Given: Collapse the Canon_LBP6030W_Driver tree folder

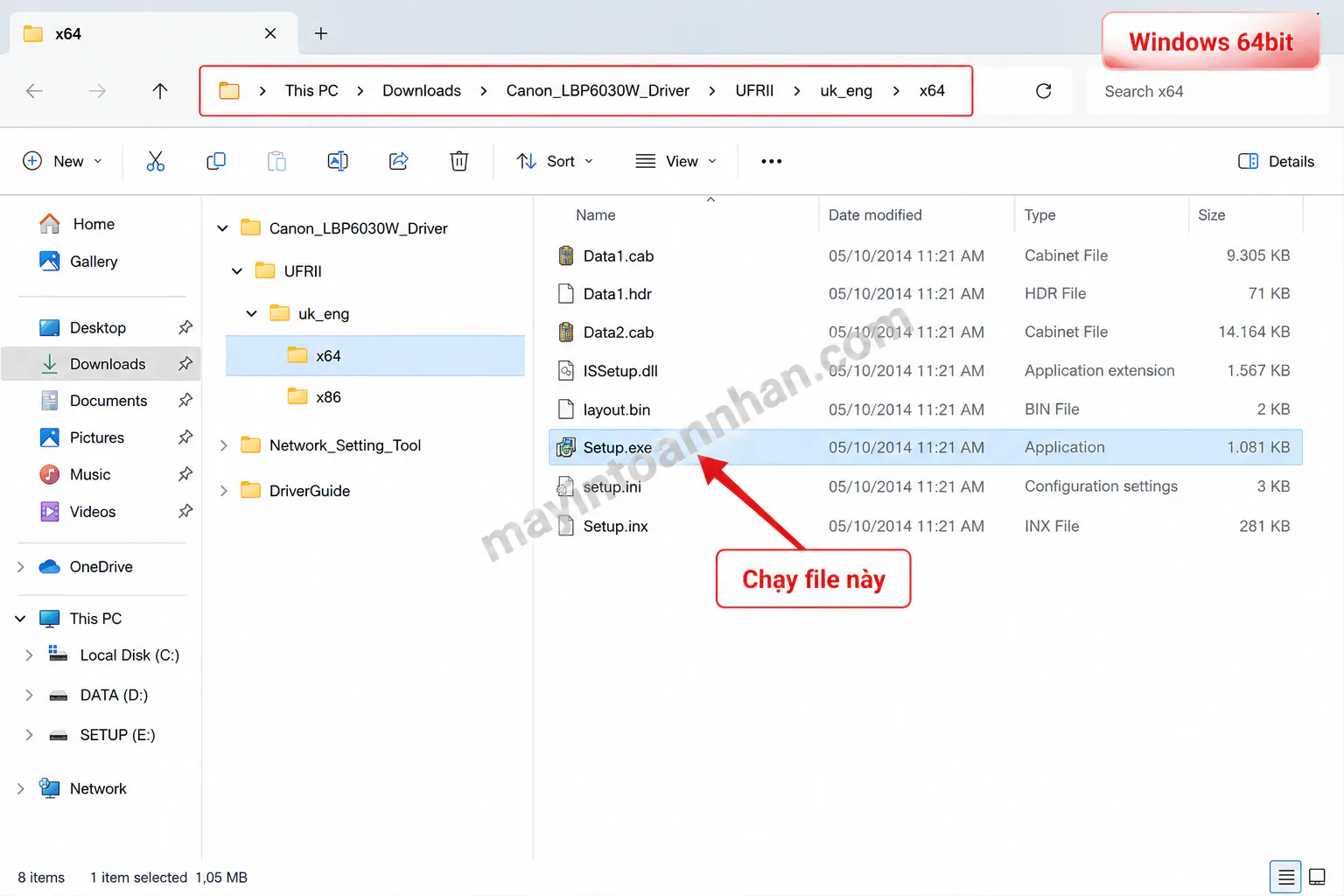Looking at the screenshot, I should (x=222, y=228).
